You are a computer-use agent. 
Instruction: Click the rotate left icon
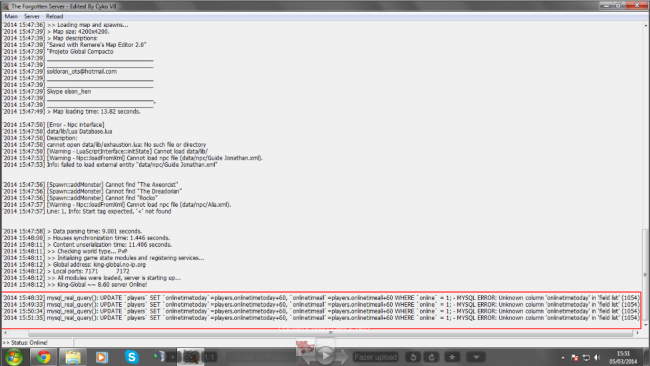pyautogui.click(x=413, y=357)
